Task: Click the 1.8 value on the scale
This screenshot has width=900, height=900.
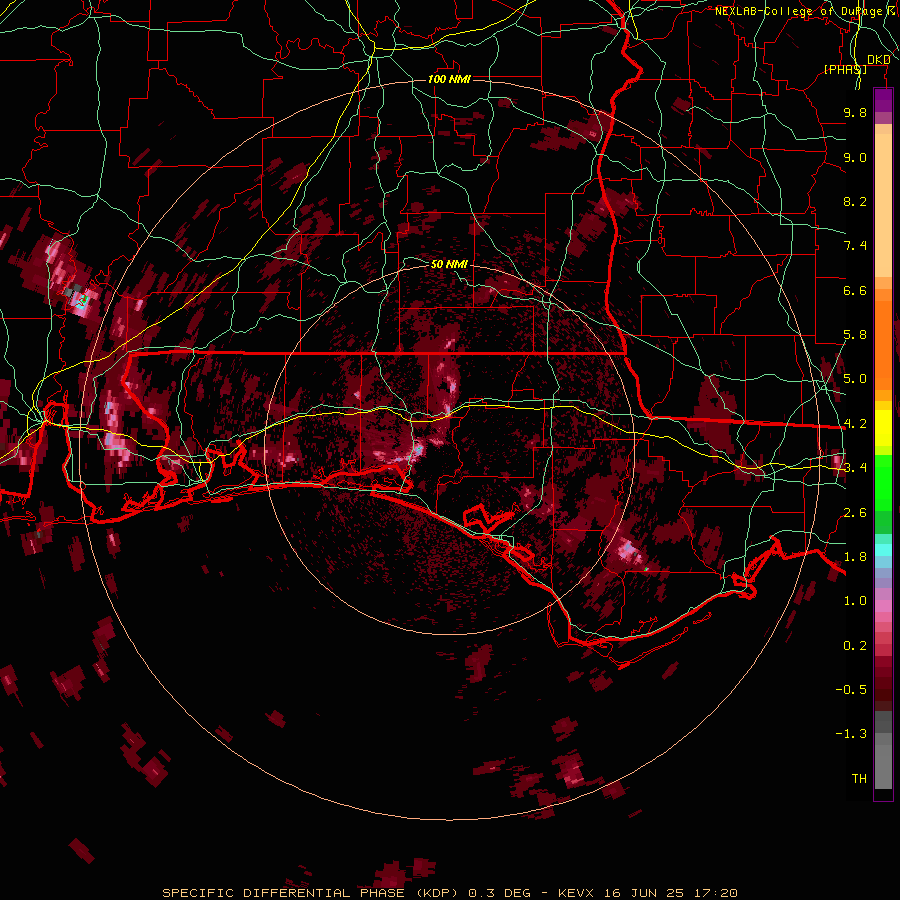Action: click(x=855, y=557)
